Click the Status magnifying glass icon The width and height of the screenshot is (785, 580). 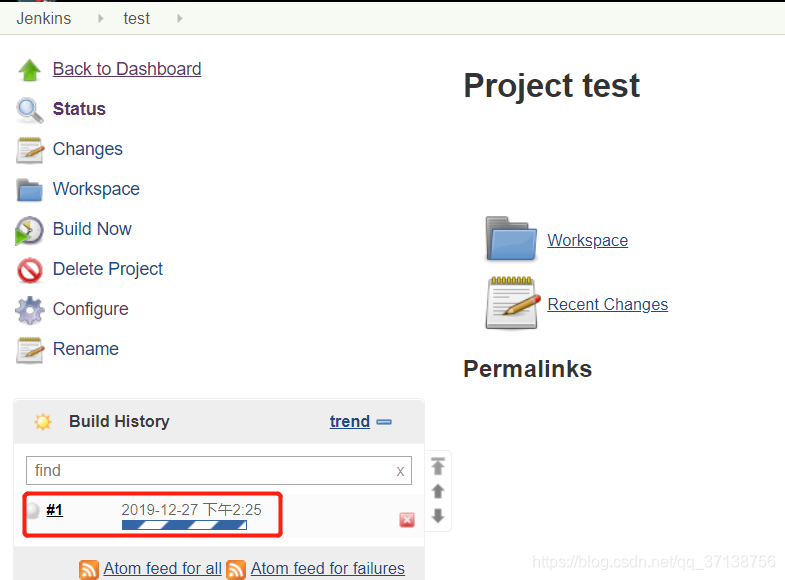(30, 110)
